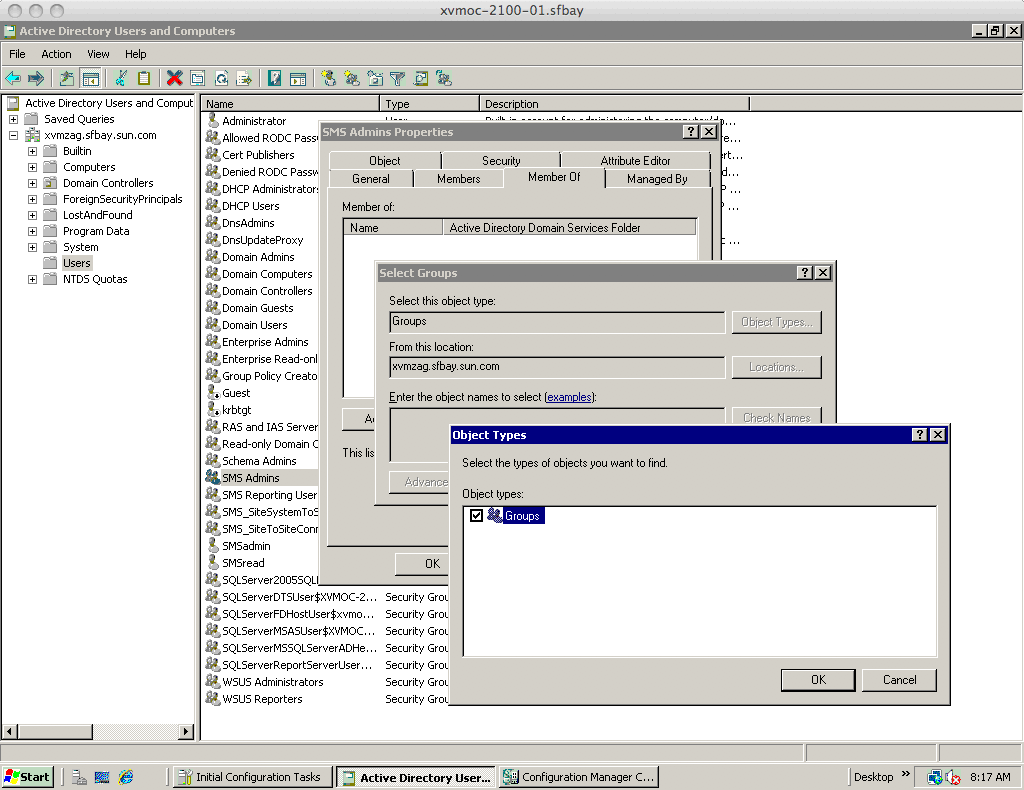
Task: Select the Domain Admins list row
Action: point(261,257)
